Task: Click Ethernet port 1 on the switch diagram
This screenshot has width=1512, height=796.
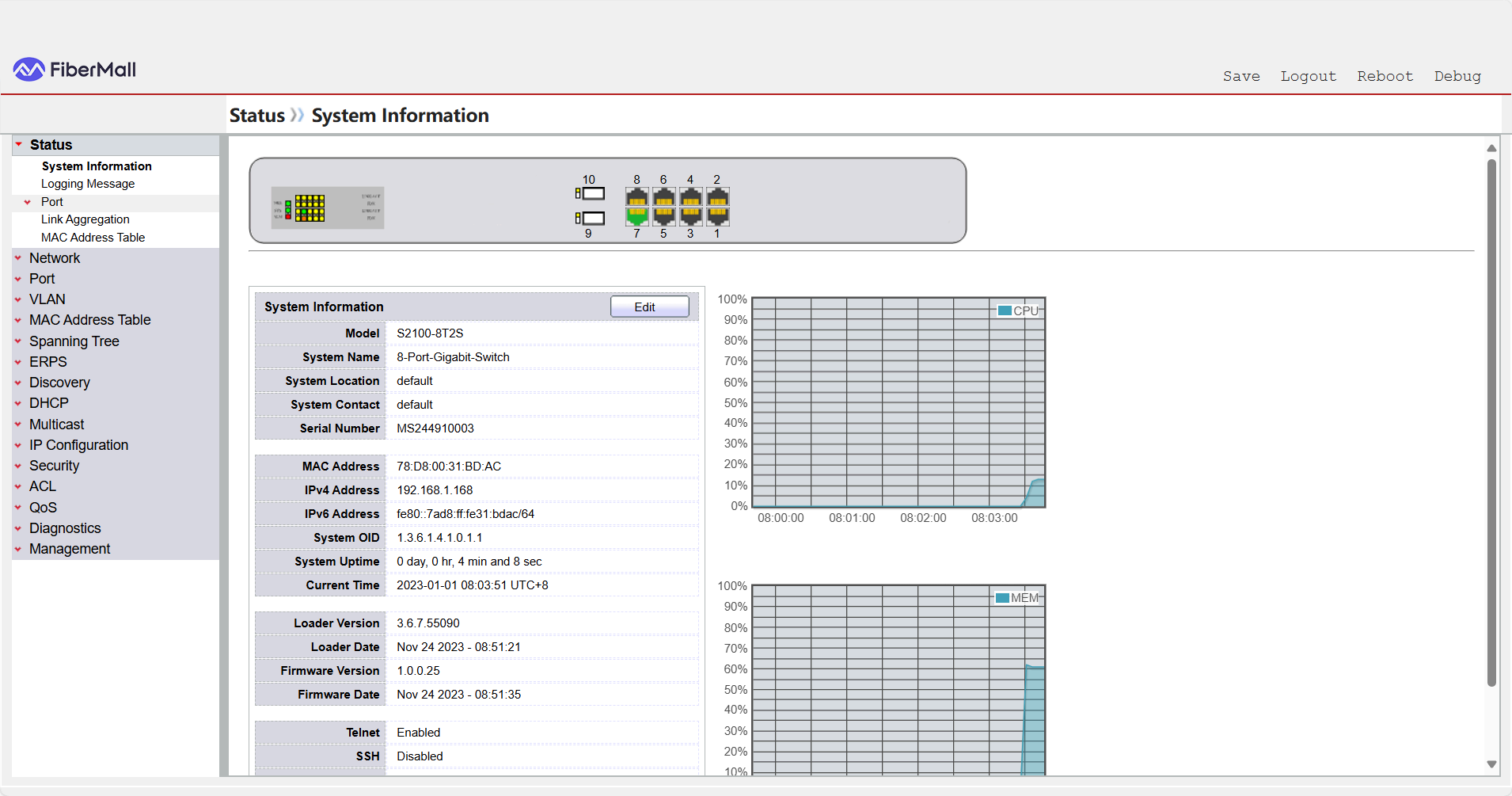Action: [717, 215]
